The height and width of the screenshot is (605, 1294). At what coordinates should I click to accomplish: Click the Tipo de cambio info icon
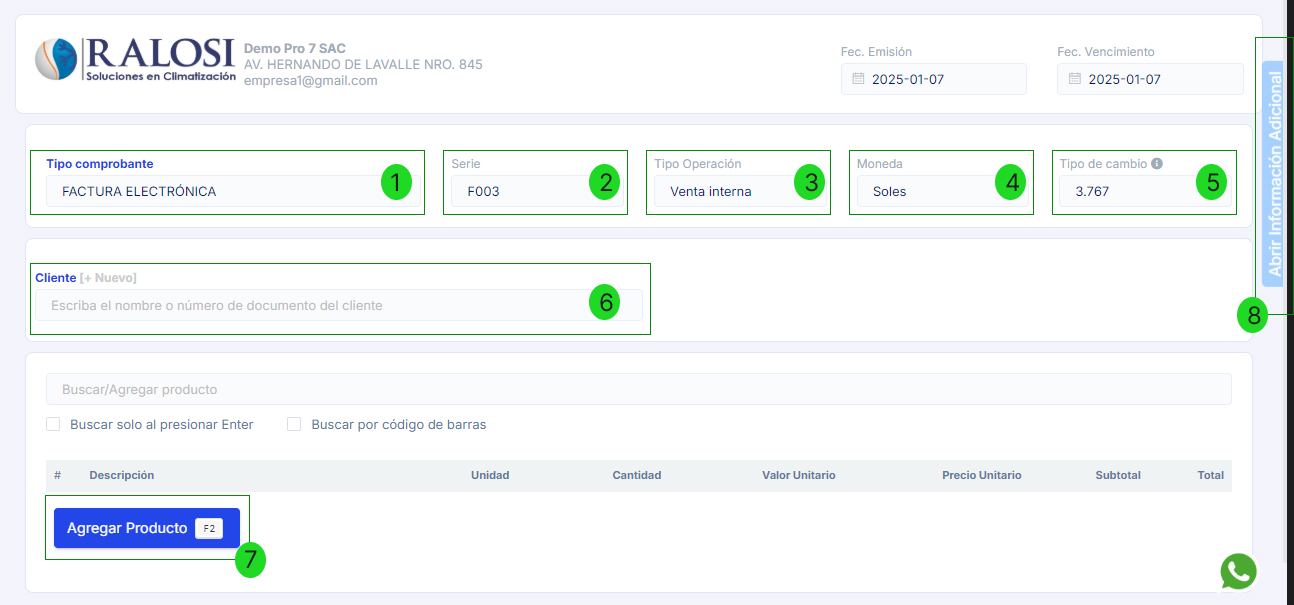tap(1157, 164)
